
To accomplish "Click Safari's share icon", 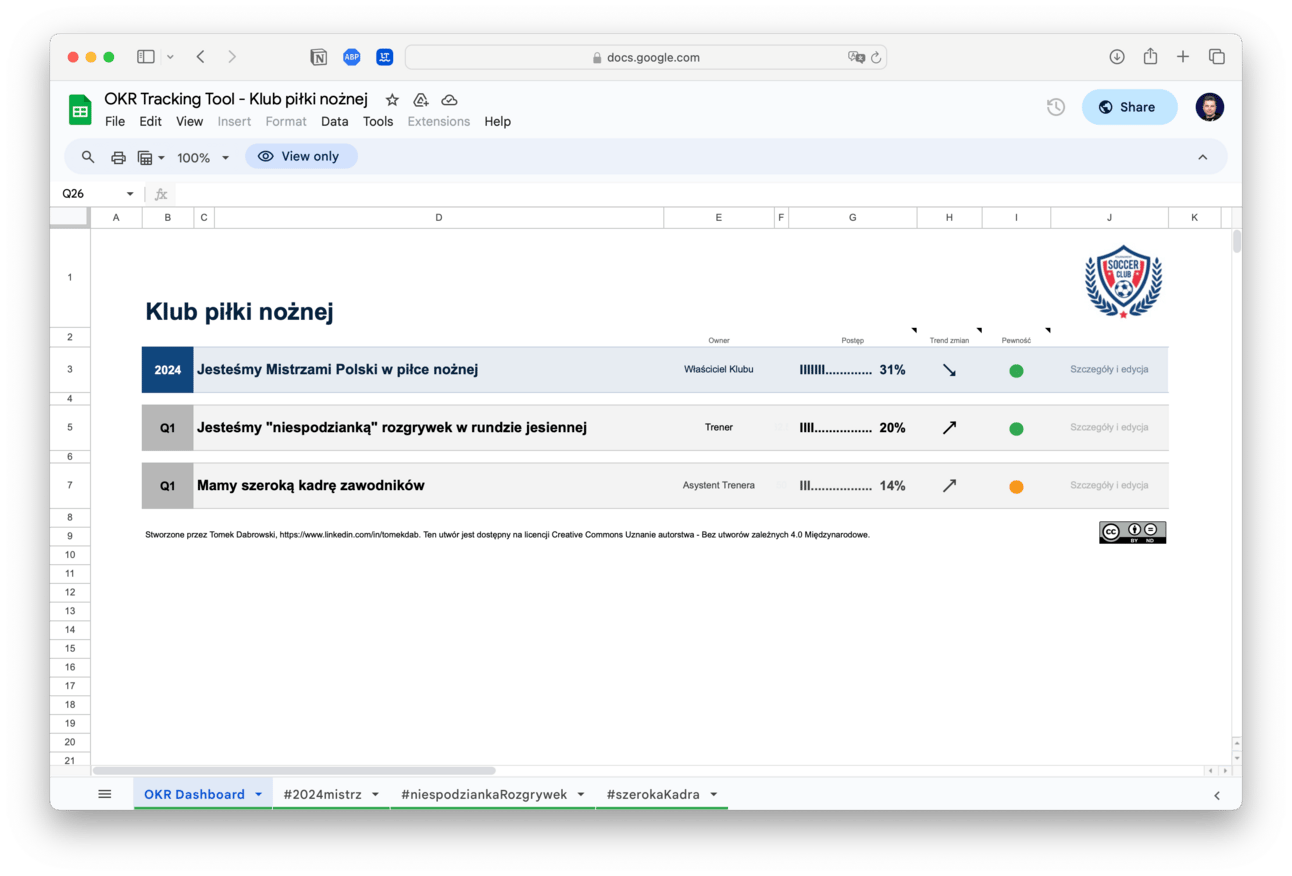I will pos(1150,56).
